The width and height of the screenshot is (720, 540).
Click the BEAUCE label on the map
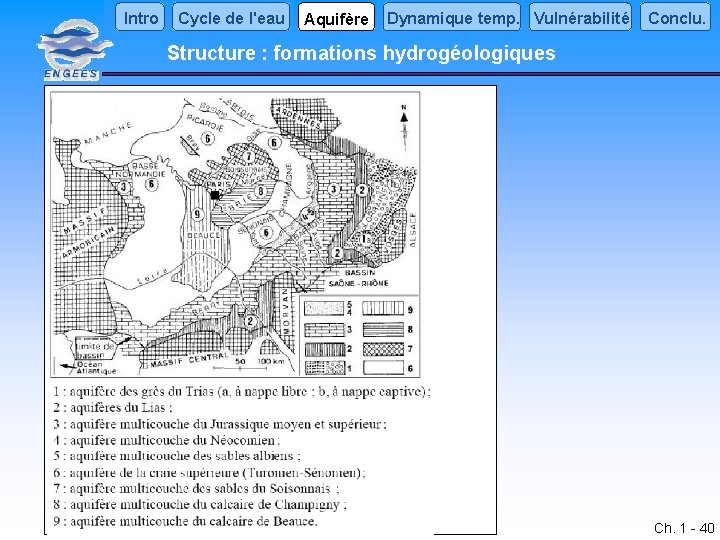point(203,235)
